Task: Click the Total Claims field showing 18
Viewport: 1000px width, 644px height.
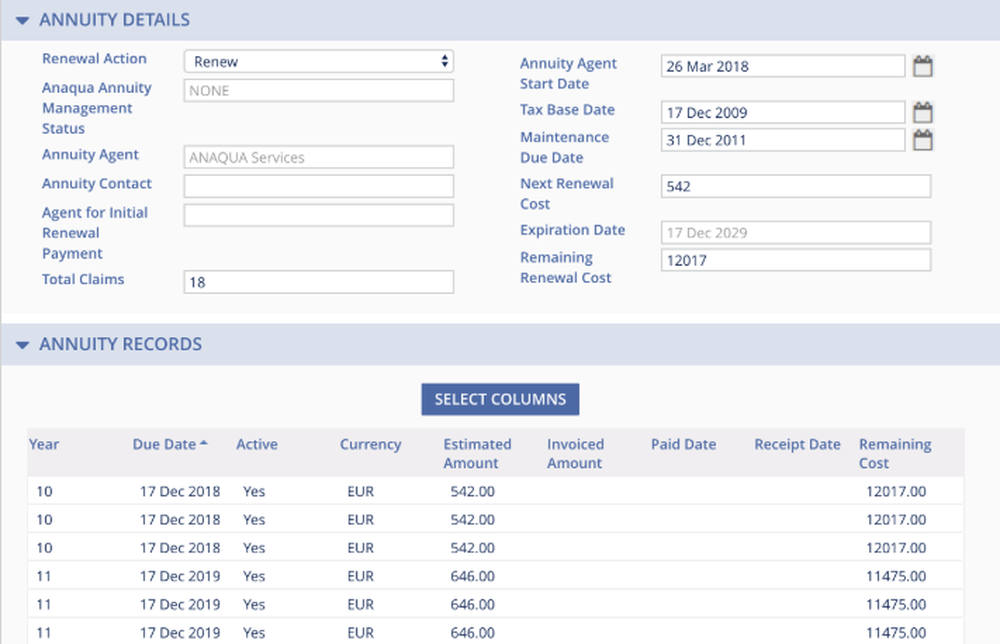Action: (319, 282)
